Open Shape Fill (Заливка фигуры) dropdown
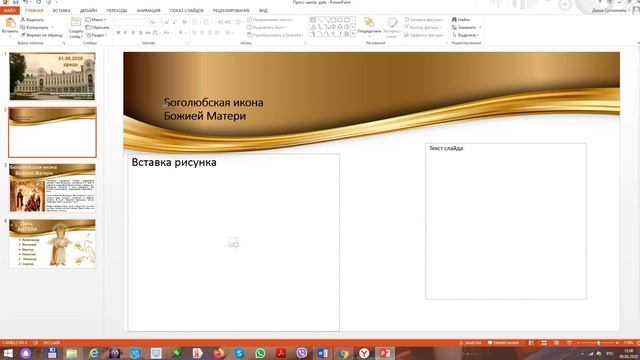640x360 pixels. pos(424,20)
